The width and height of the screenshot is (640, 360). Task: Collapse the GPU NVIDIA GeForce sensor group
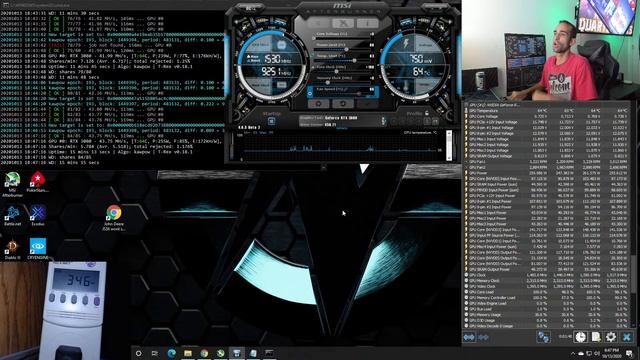point(466,105)
